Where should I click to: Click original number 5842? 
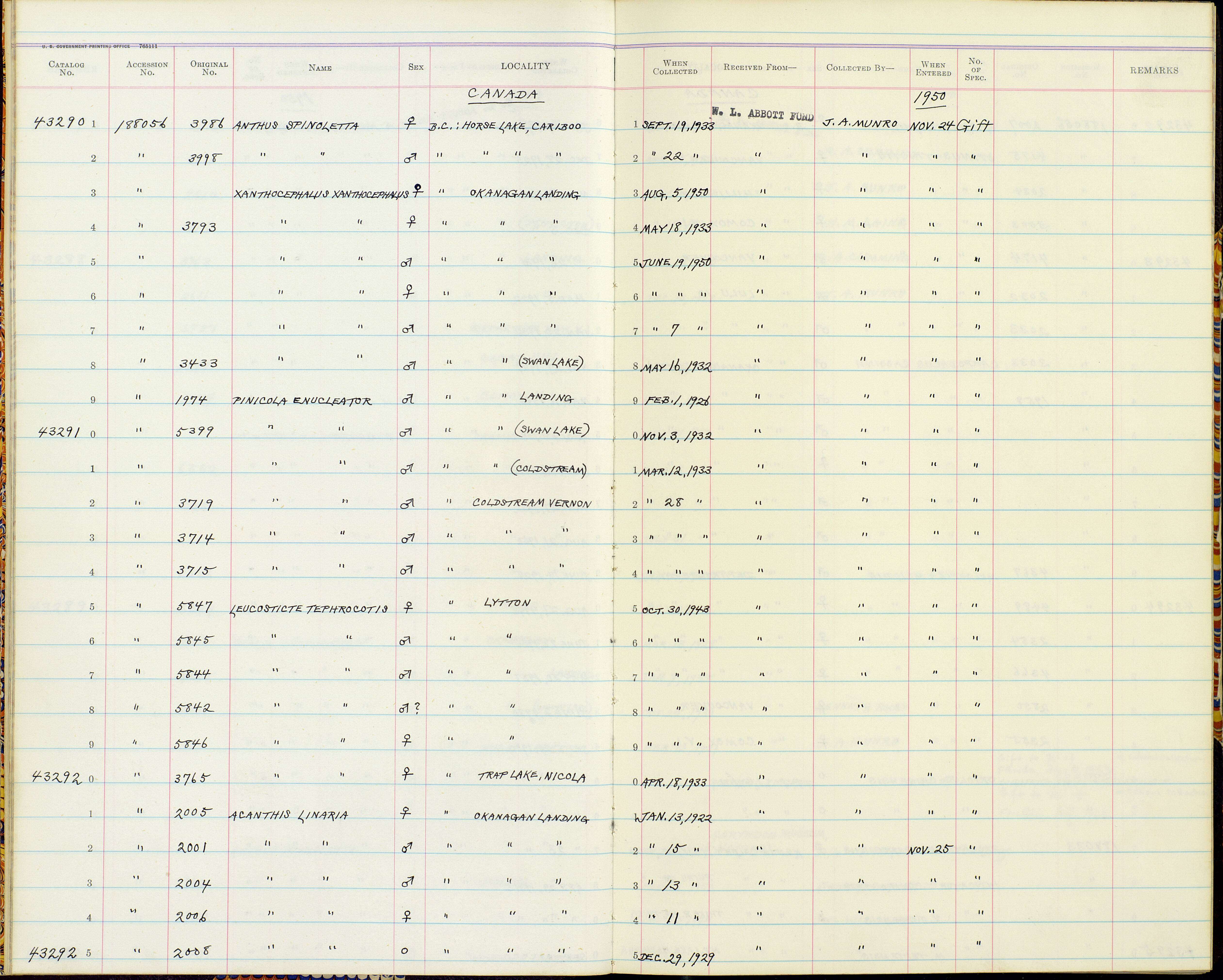coord(194,708)
